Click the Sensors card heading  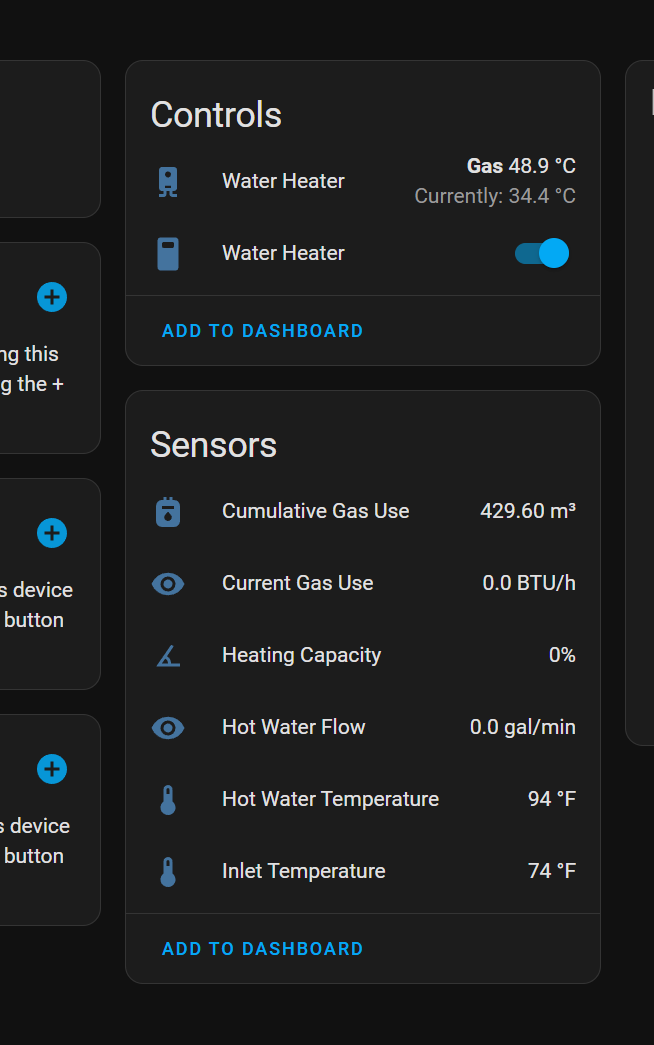coord(213,445)
